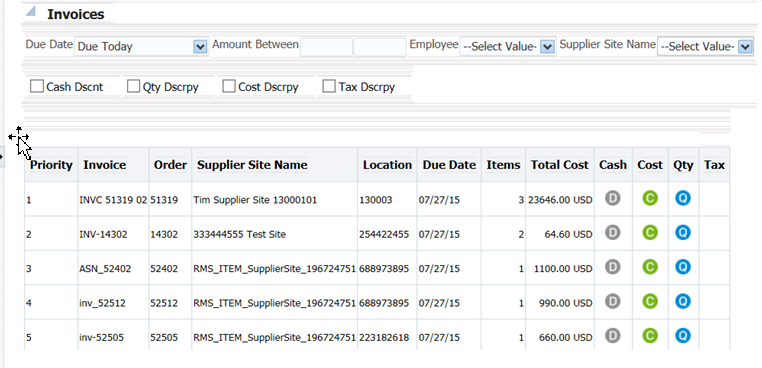
Task: Click the Cash discount icon for inv-52505
Action: click(x=612, y=335)
